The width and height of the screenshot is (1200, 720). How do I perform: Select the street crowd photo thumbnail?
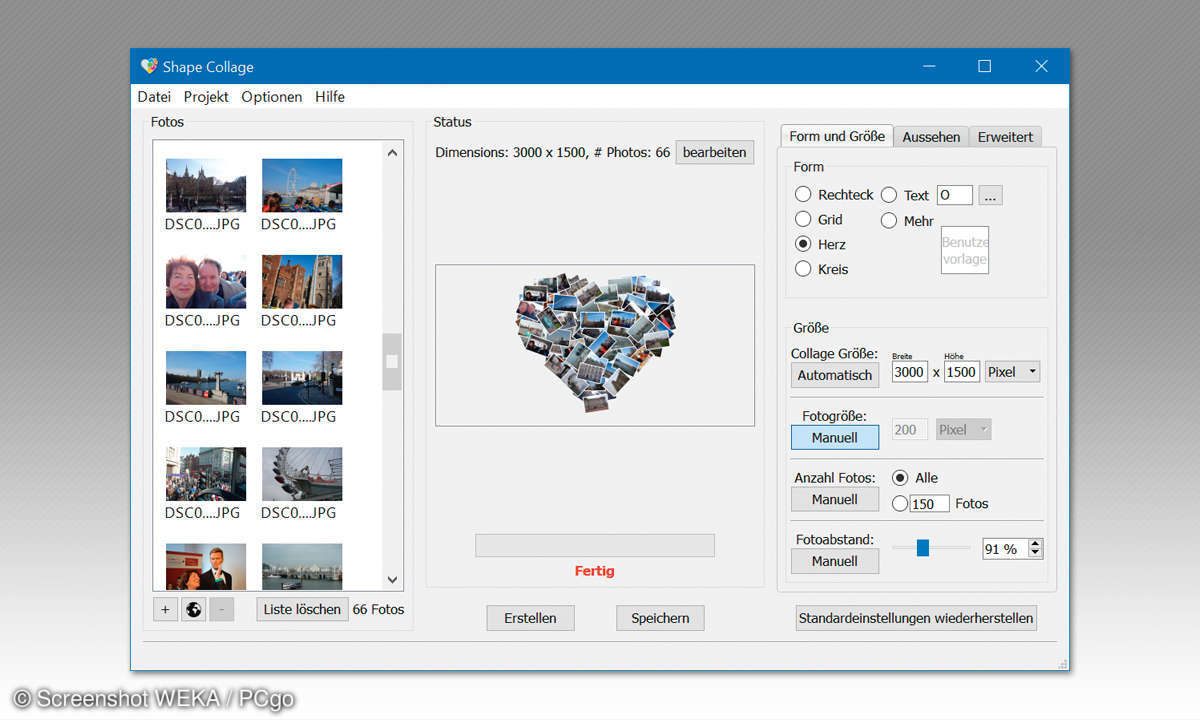(206, 473)
